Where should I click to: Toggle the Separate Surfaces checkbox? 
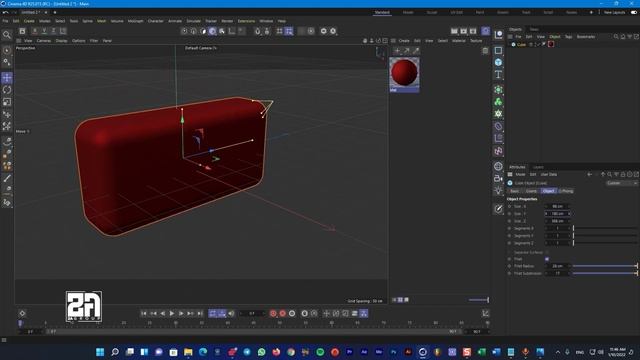tap(547, 252)
